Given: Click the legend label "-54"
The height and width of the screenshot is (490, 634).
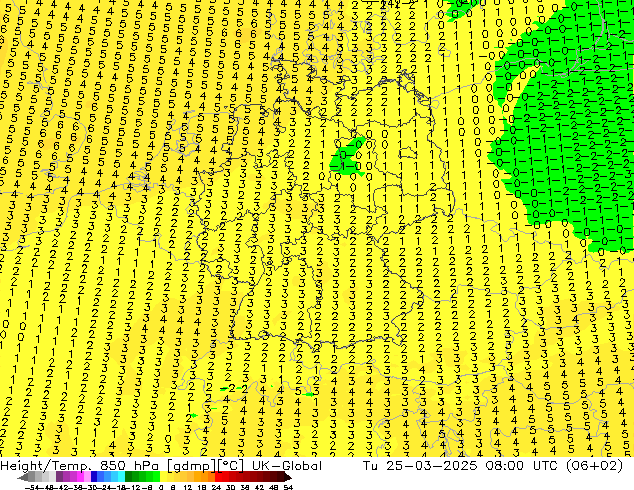Looking at the screenshot, I should (x=32, y=488).
